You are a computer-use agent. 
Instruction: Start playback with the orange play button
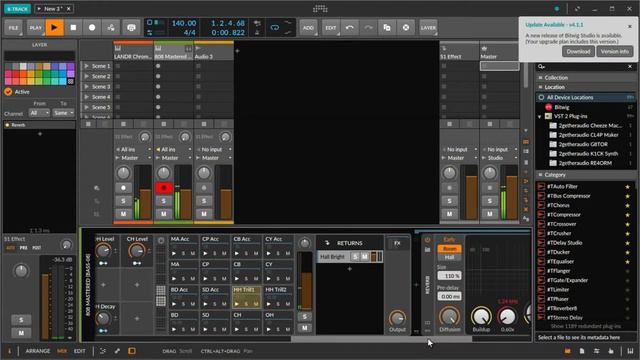(x=54, y=27)
